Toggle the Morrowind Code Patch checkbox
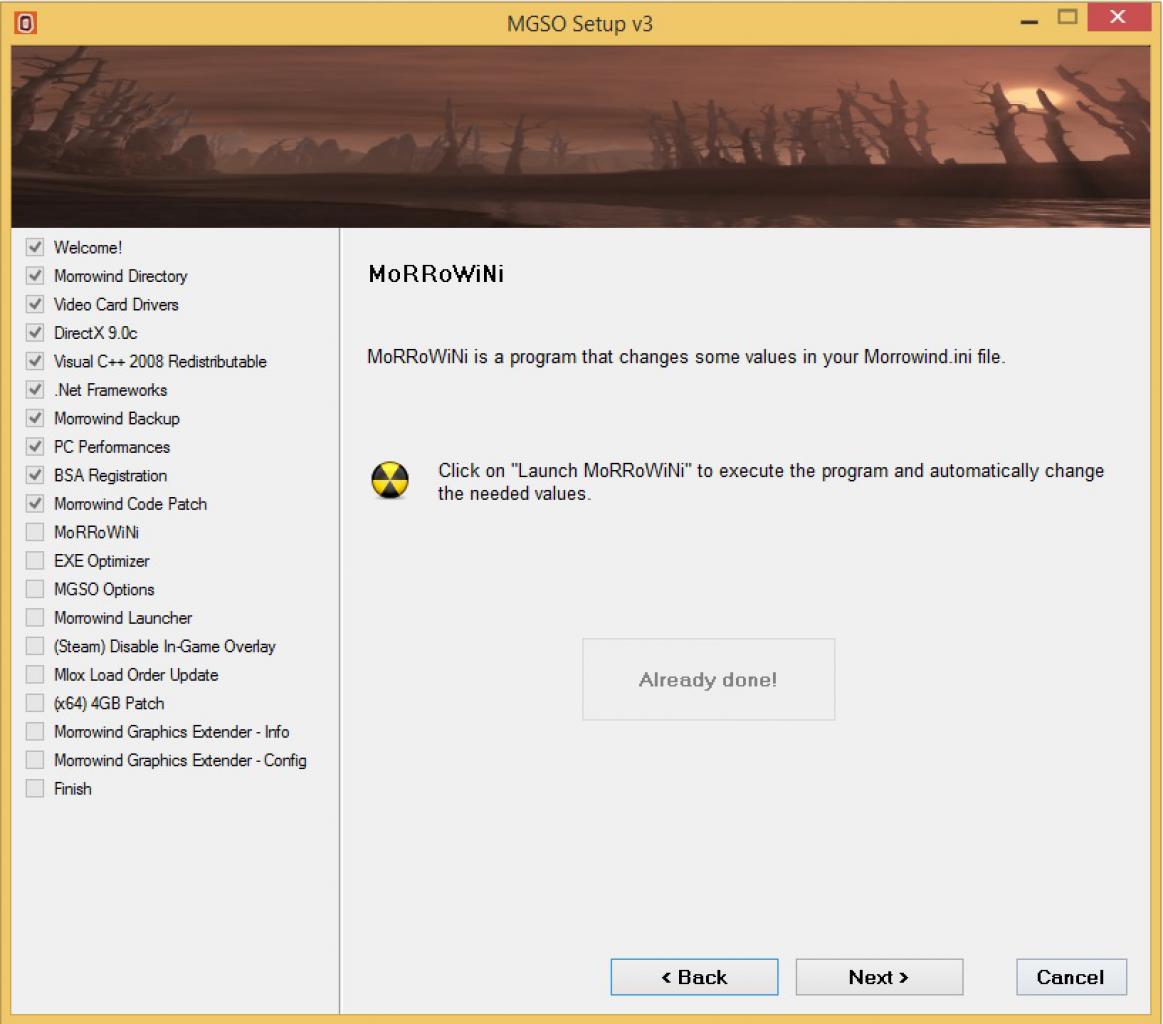Viewport: 1163px width, 1024px height. [35, 503]
